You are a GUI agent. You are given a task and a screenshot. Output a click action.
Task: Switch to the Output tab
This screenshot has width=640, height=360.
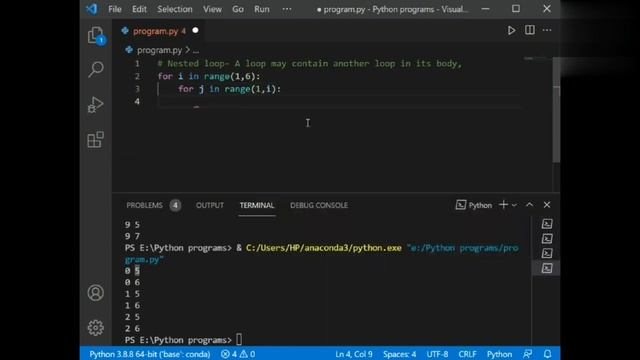pyautogui.click(x=210, y=205)
